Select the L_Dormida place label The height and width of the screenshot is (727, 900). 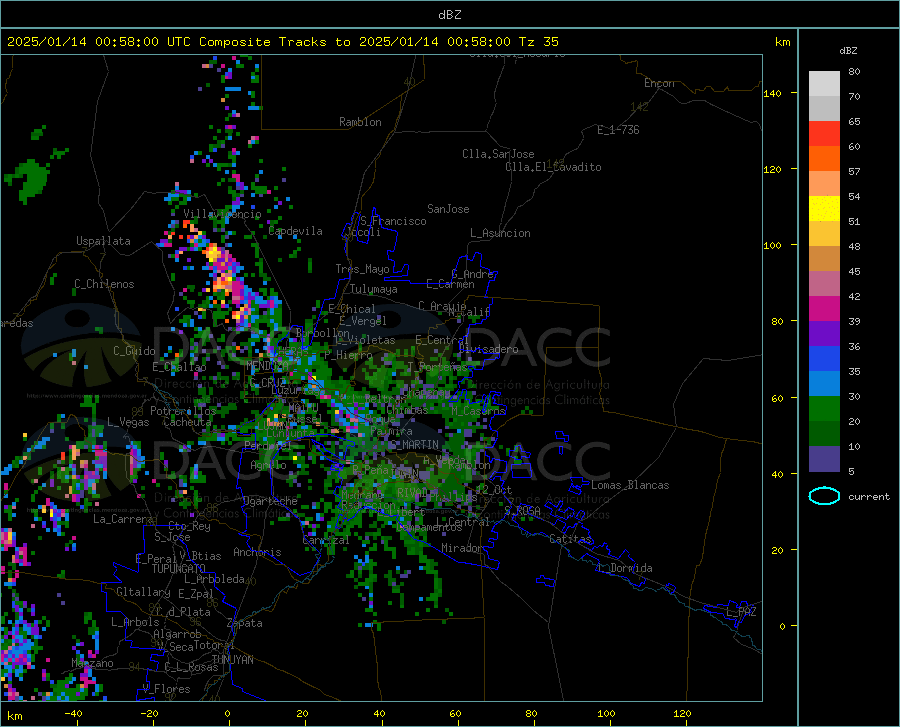tap(624, 568)
